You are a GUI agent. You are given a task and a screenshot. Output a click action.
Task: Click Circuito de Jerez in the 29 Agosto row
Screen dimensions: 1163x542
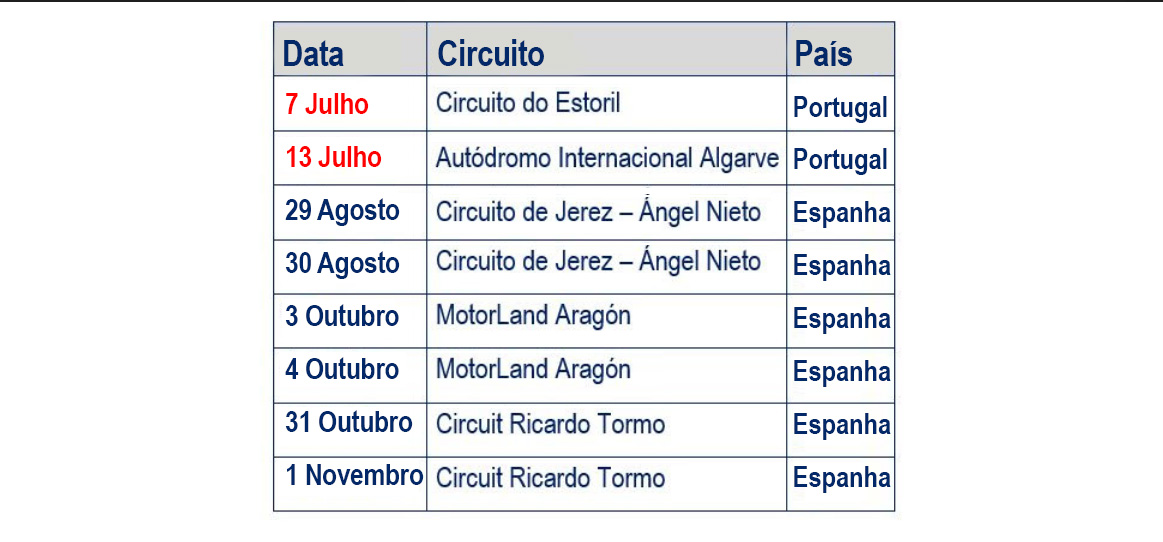598,212
